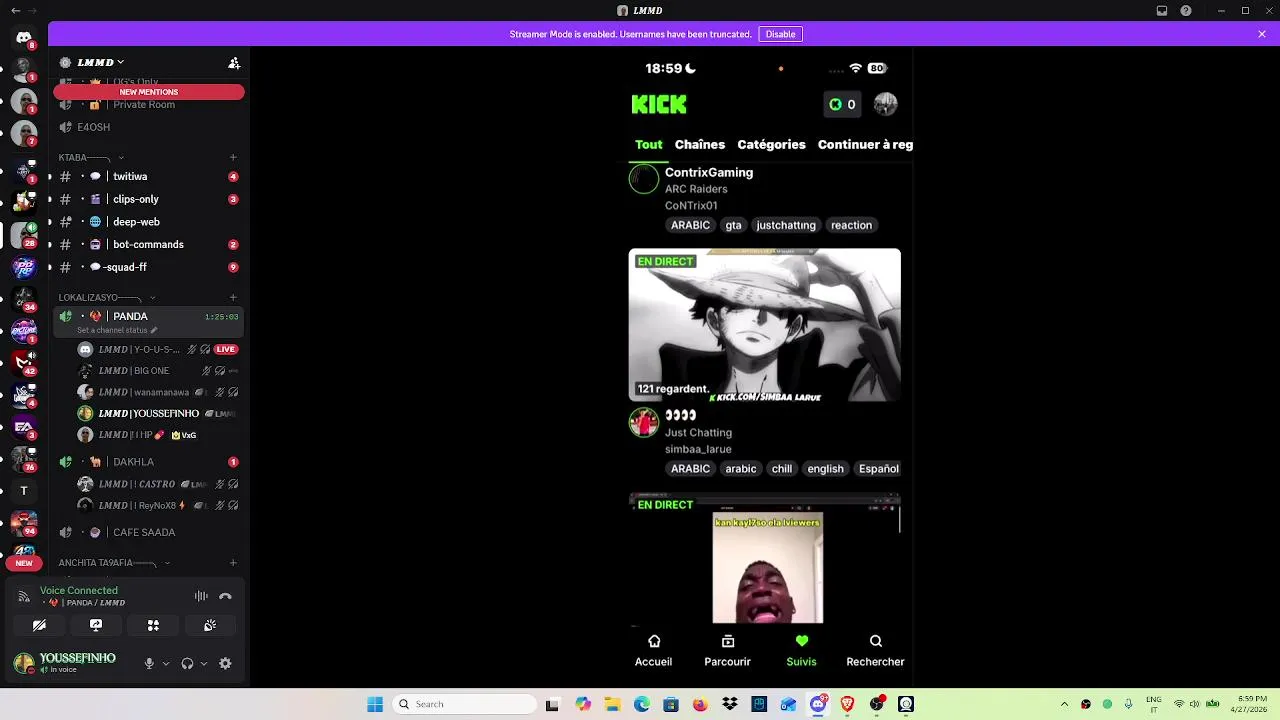Open Rechercher search in Kick bottom bar
This screenshot has height=720, width=1280.
(875, 650)
